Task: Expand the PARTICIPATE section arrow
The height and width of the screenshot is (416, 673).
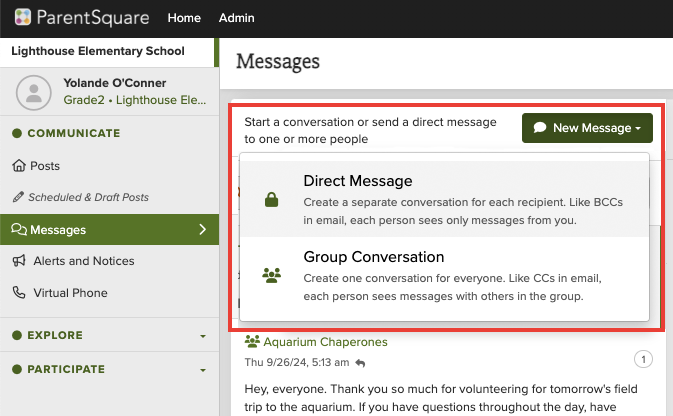Action: coord(203,370)
